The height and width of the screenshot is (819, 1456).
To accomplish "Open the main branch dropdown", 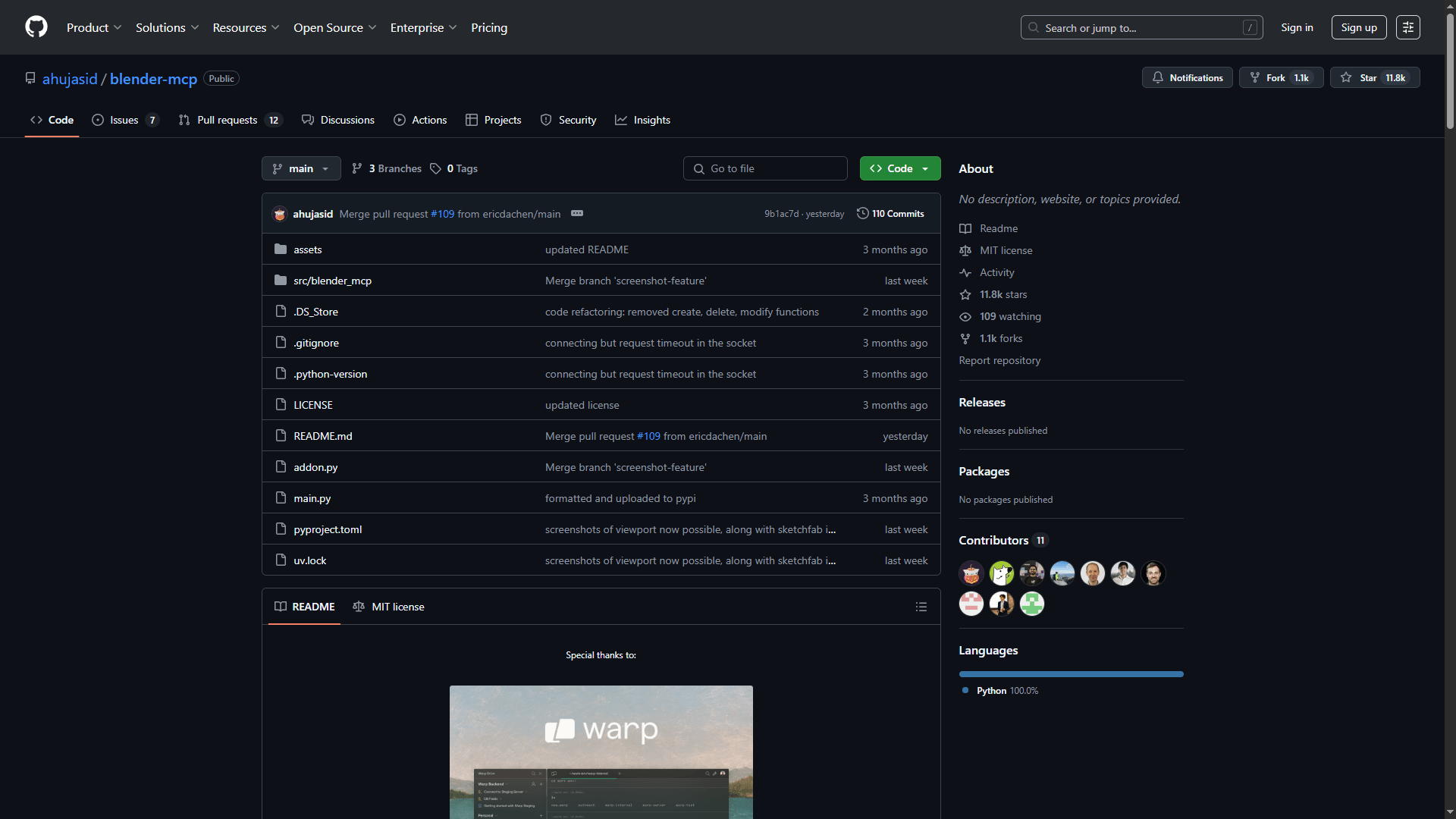I will tap(300, 168).
